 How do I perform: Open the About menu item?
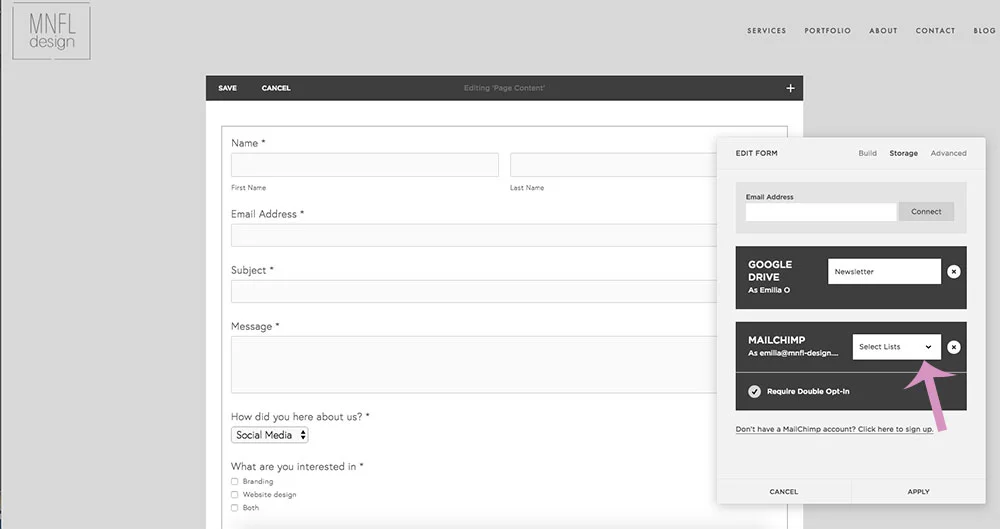[883, 31]
